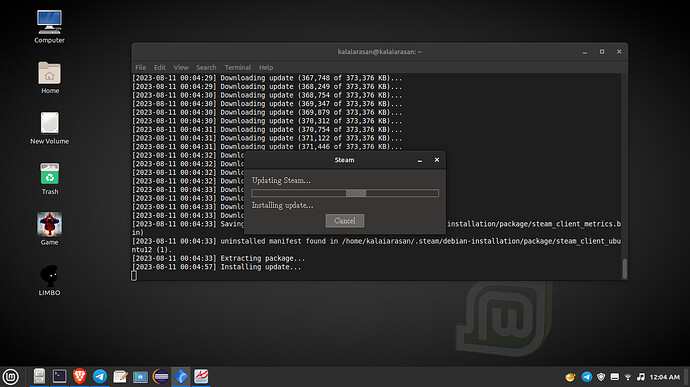Open Telegram from the taskbar launcher
This screenshot has width=690, height=387.
coord(100,376)
